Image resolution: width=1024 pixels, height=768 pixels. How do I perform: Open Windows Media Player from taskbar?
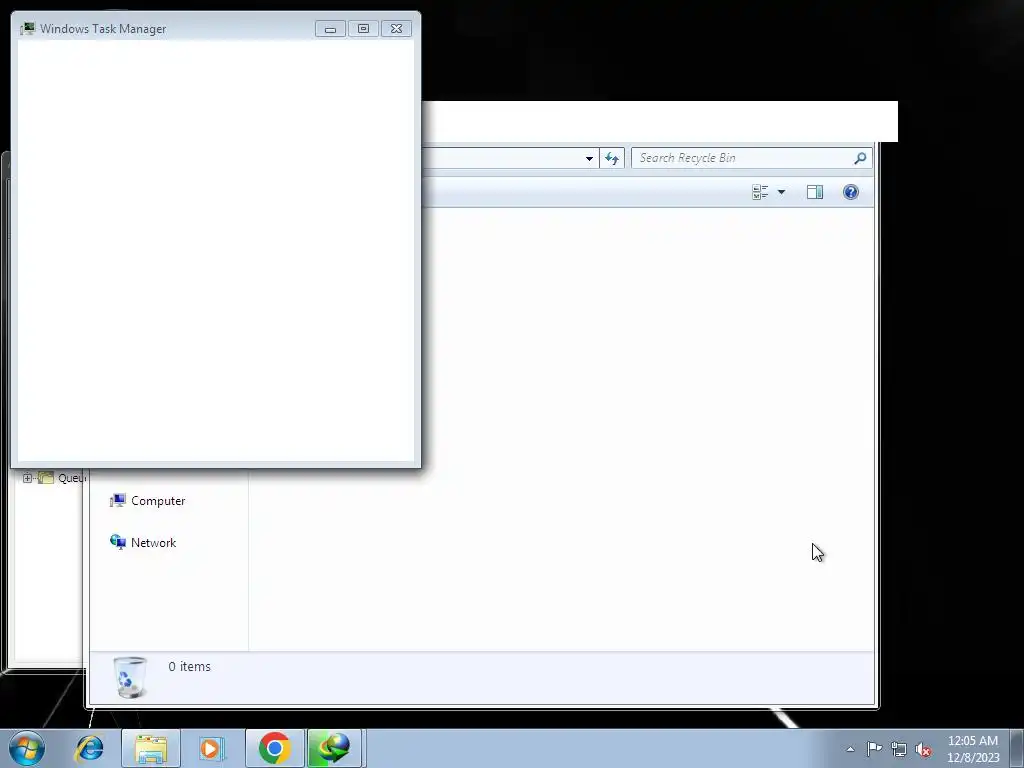coord(212,748)
